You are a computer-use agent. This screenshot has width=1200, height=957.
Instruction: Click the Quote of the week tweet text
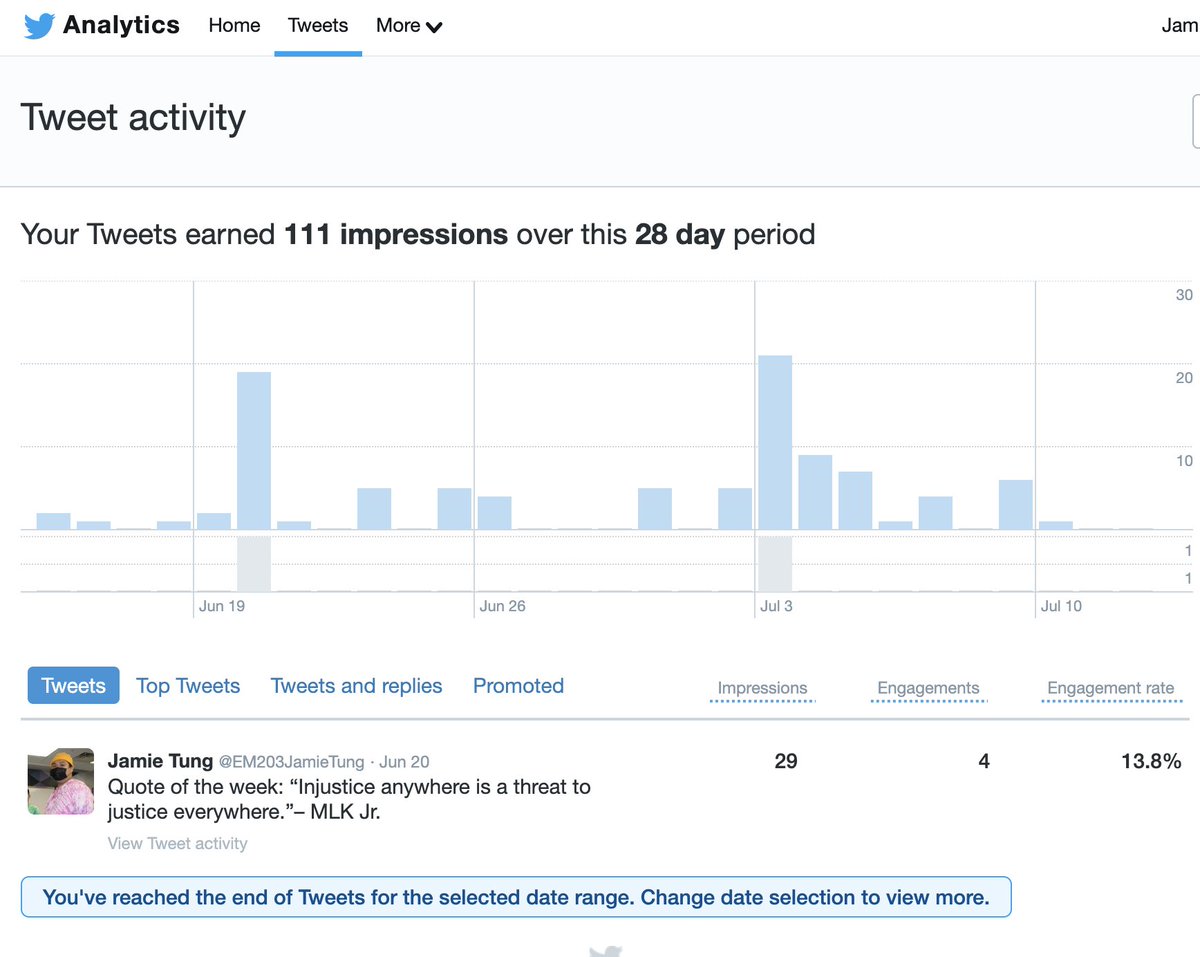349,799
